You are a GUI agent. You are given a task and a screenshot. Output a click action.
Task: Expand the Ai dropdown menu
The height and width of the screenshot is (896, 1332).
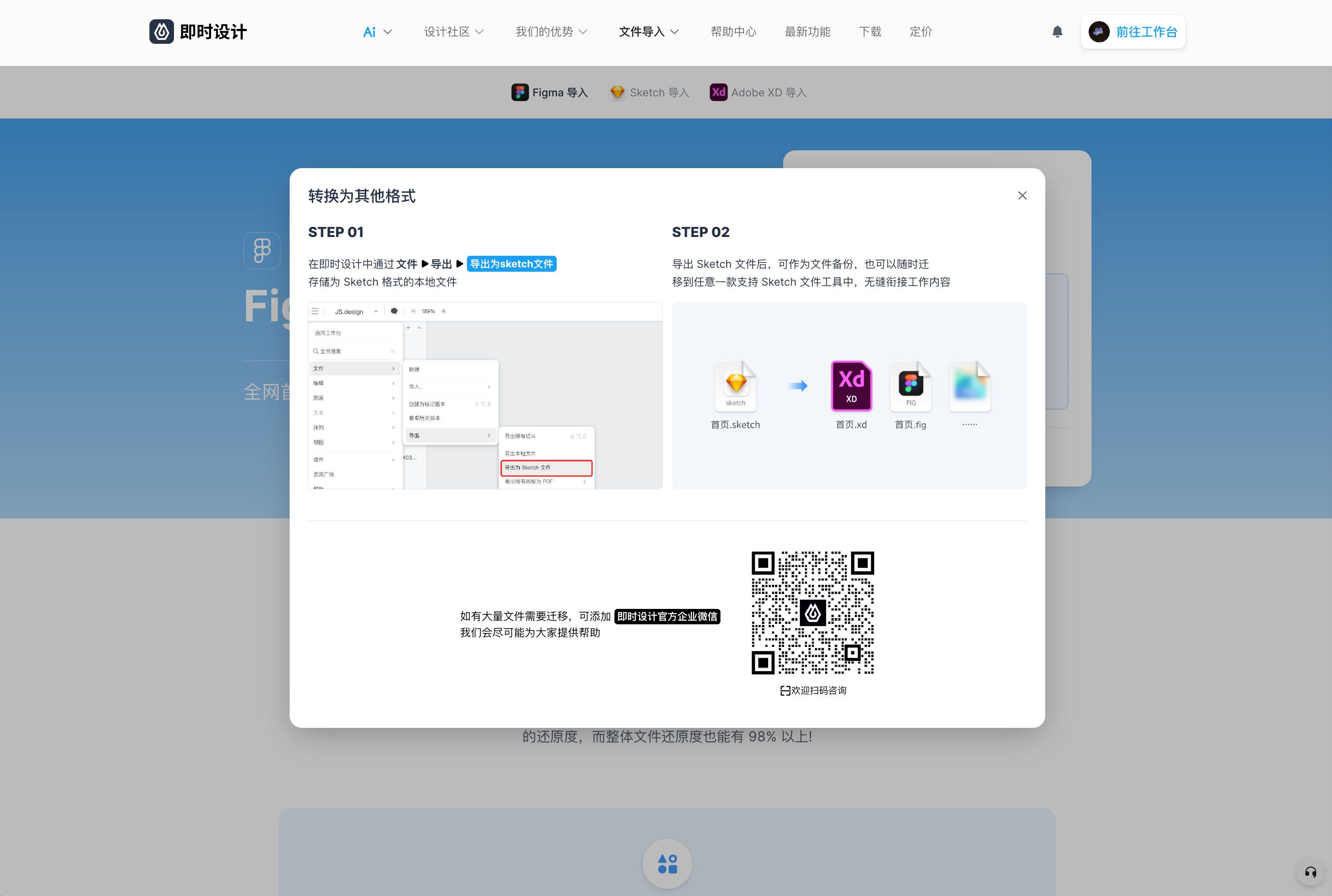(377, 32)
